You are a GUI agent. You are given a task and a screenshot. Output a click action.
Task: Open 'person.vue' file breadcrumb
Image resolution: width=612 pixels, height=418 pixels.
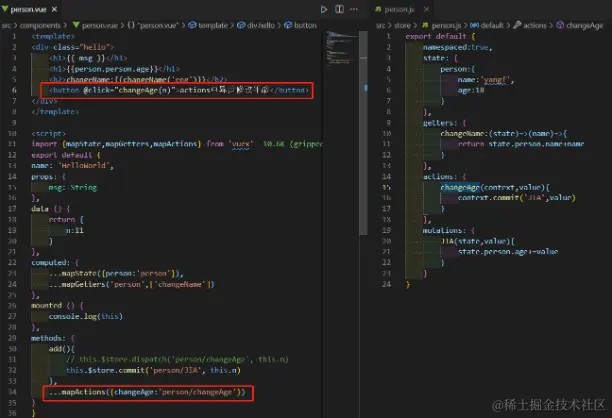click(100, 25)
